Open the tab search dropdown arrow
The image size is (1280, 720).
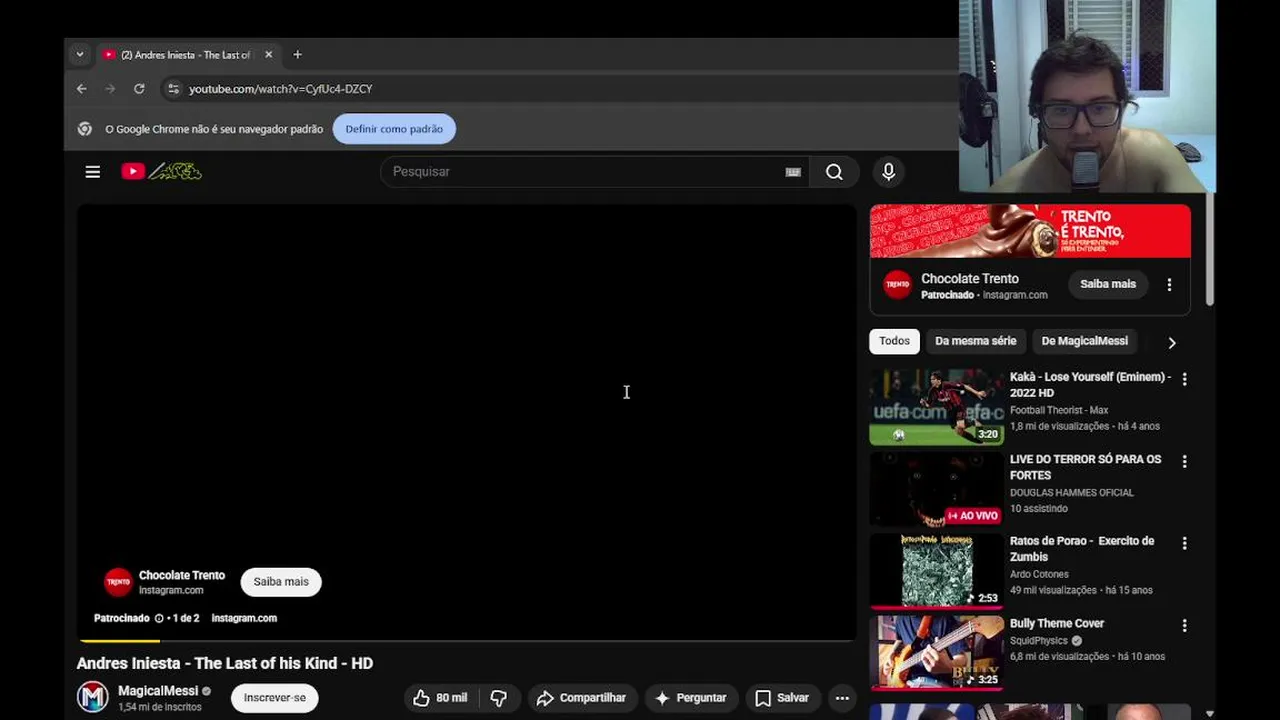point(80,55)
